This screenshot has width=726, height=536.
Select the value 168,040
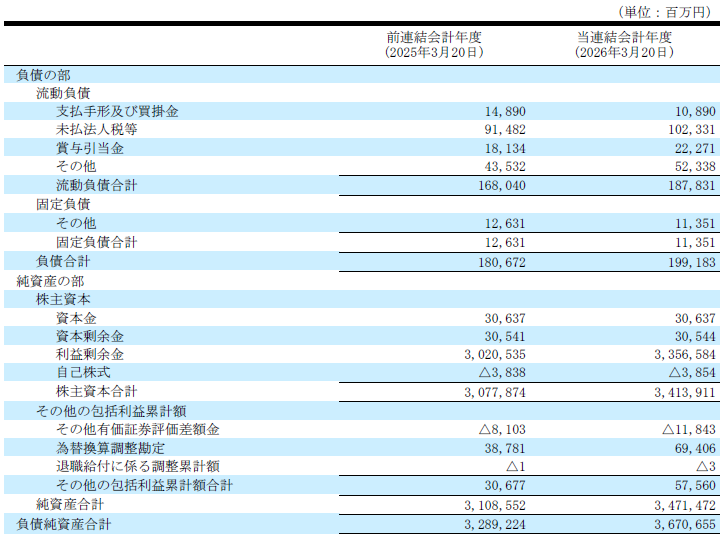pos(502,186)
